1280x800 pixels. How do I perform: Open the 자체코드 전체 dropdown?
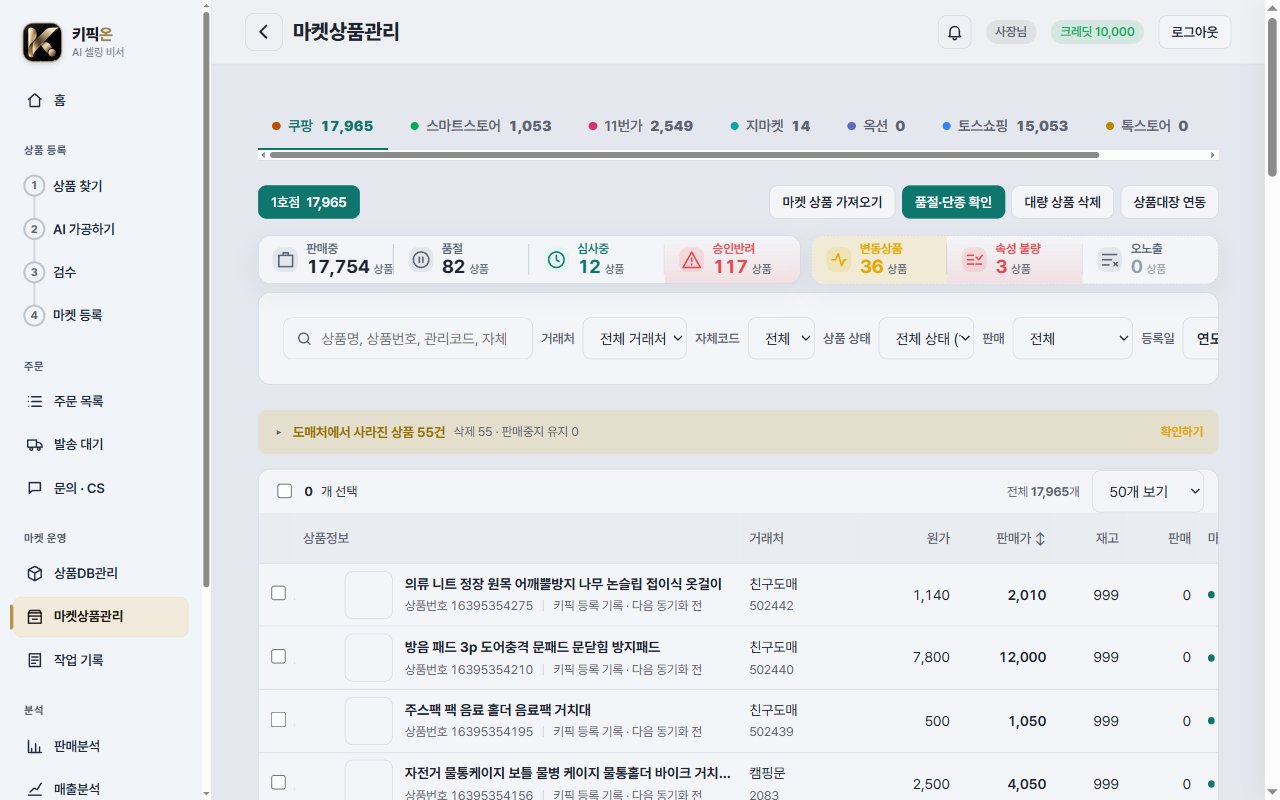(781, 338)
